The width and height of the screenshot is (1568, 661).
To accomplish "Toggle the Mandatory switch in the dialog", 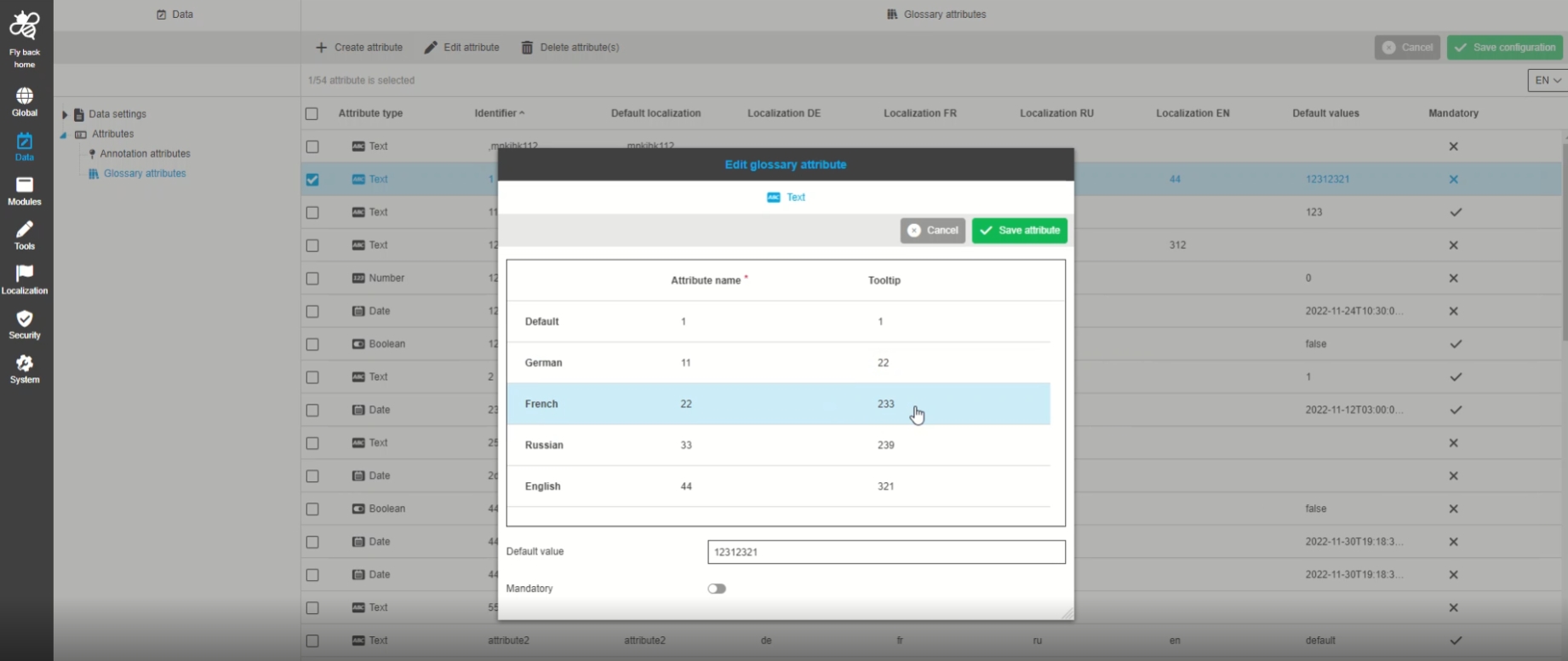I will click(x=717, y=589).
